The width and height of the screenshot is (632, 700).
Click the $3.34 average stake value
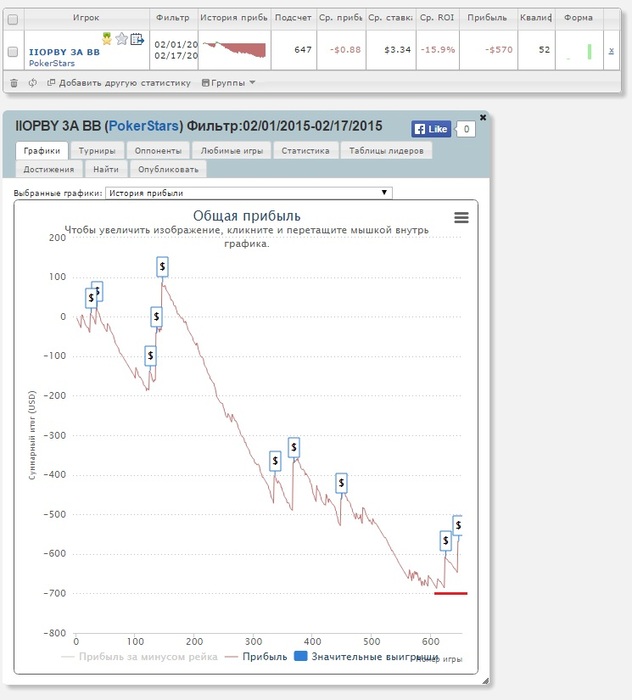click(x=397, y=50)
